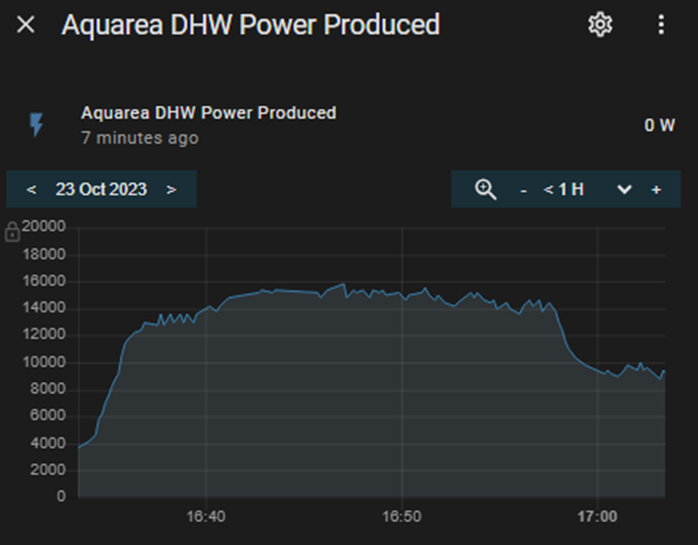The width and height of the screenshot is (698, 545).
Task: Click the lightning bolt sensor icon
Action: point(36,125)
